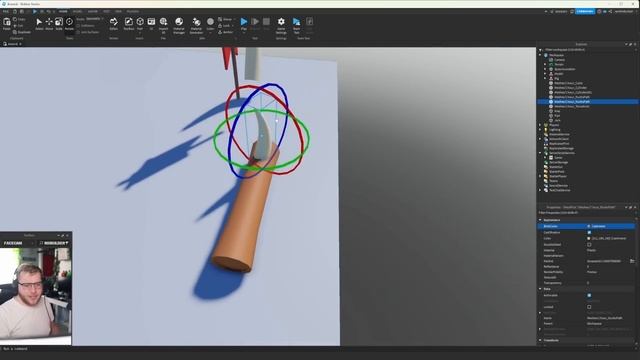The height and width of the screenshot is (360, 640).
Task: Switch to the Plugins ribbon tab
Action: click(x=133, y=11)
